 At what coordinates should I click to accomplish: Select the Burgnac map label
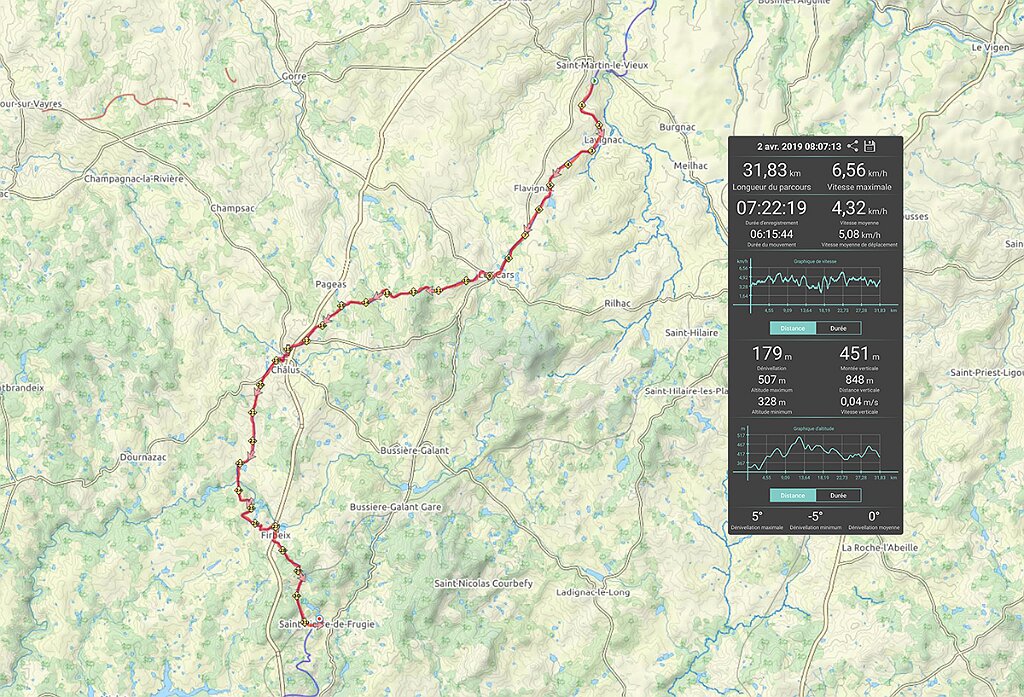tap(677, 127)
